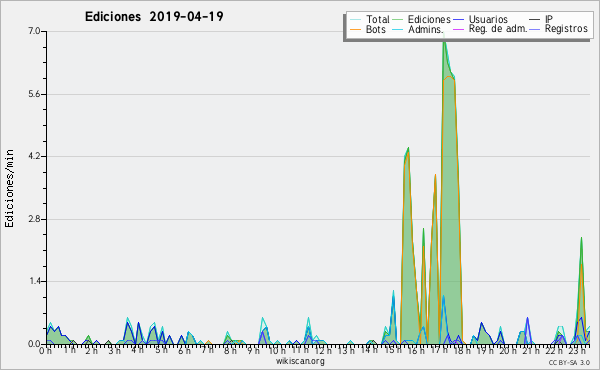
Task: Click the y-axis value 2.8
Action: (x=34, y=219)
